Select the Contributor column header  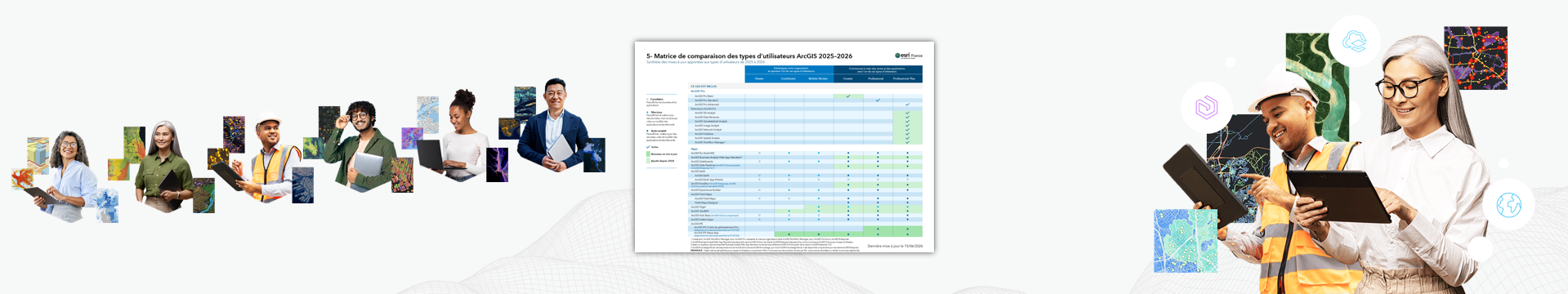tap(788, 78)
